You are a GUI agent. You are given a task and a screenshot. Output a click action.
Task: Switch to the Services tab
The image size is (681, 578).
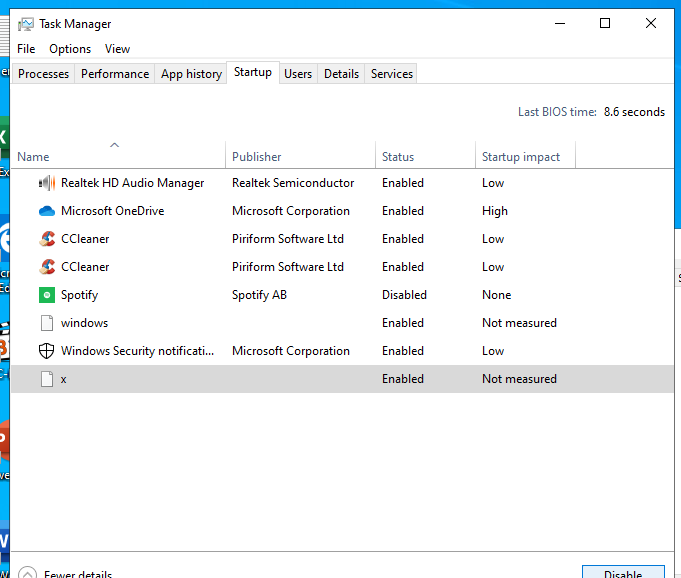tap(392, 74)
